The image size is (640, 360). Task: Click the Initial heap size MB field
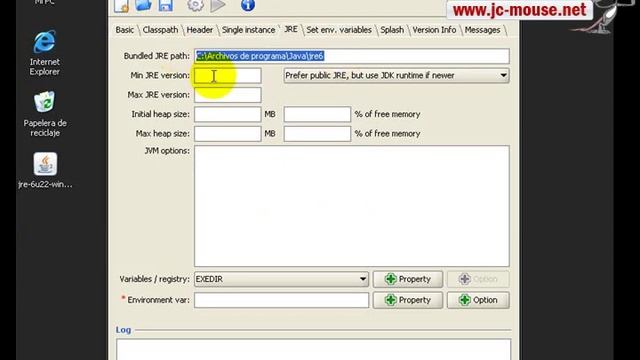227,114
